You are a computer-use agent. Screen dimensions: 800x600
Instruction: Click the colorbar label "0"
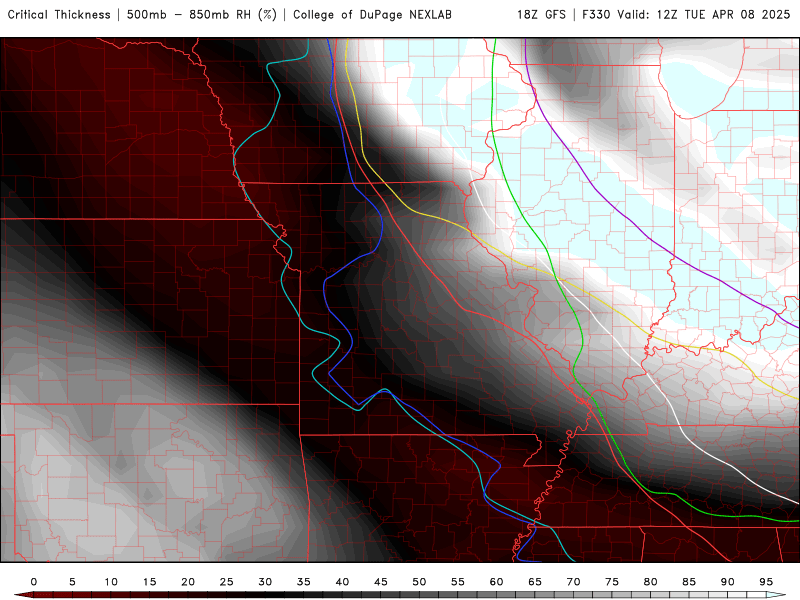(x=34, y=582)
